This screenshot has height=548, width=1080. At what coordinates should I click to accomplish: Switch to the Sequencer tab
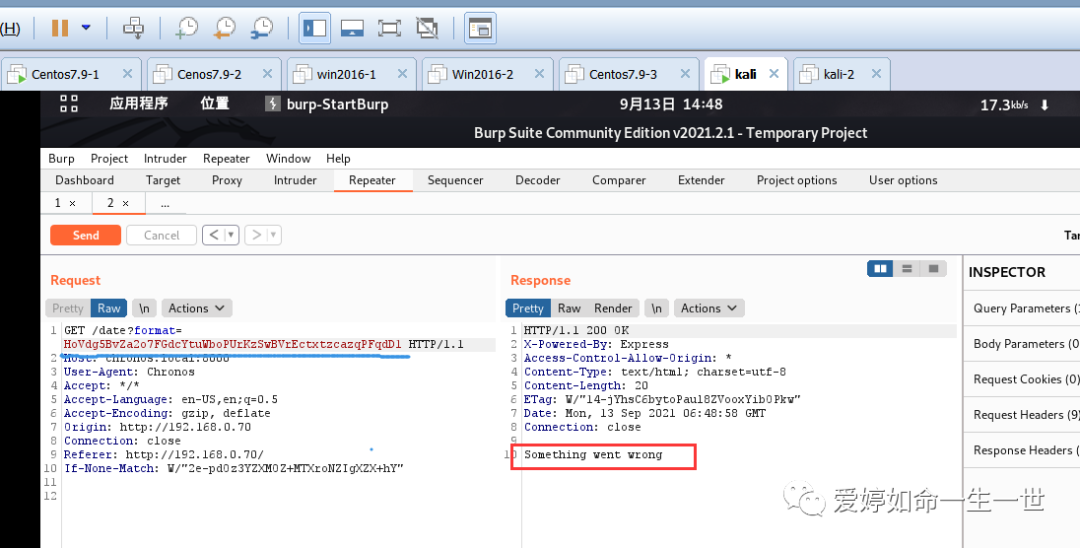(x=455, y=180)
